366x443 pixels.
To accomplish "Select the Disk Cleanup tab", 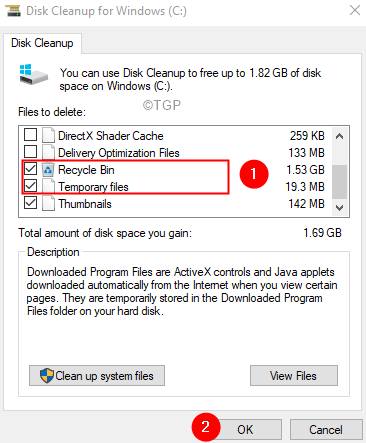I will pyautogui.click(x=42, y=43).
